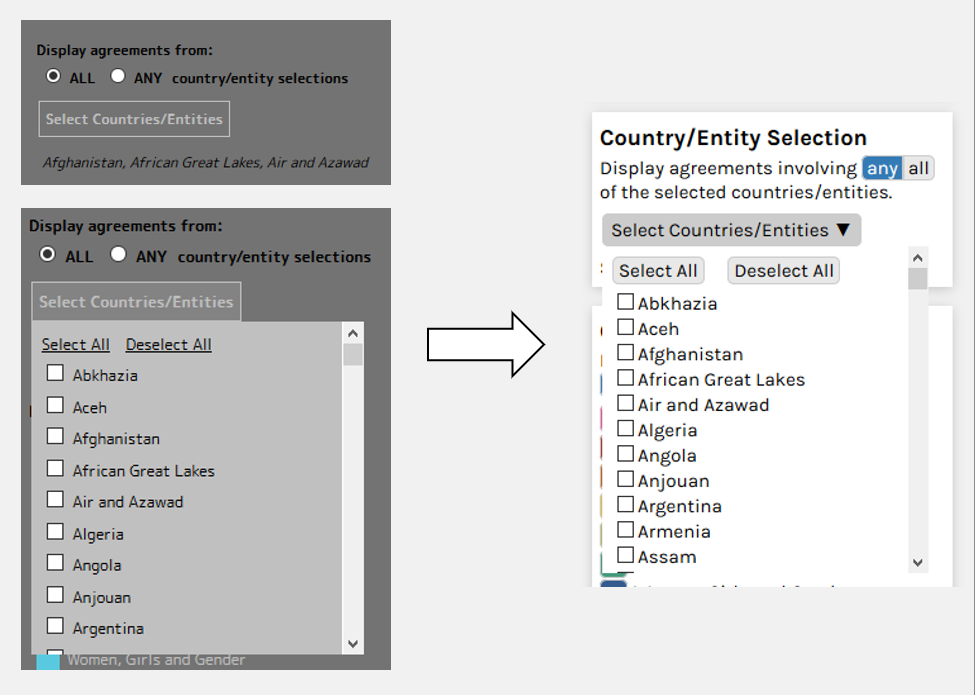
Task: Click Select Countries/Entities in the top gray panel
Action: (134, 119)
